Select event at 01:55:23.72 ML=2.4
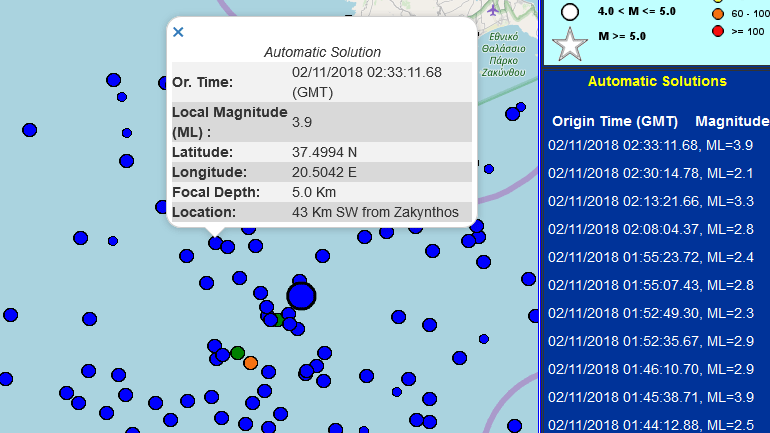Image resolution: width=770 pixels, height=433 pixels. point(651,257)
